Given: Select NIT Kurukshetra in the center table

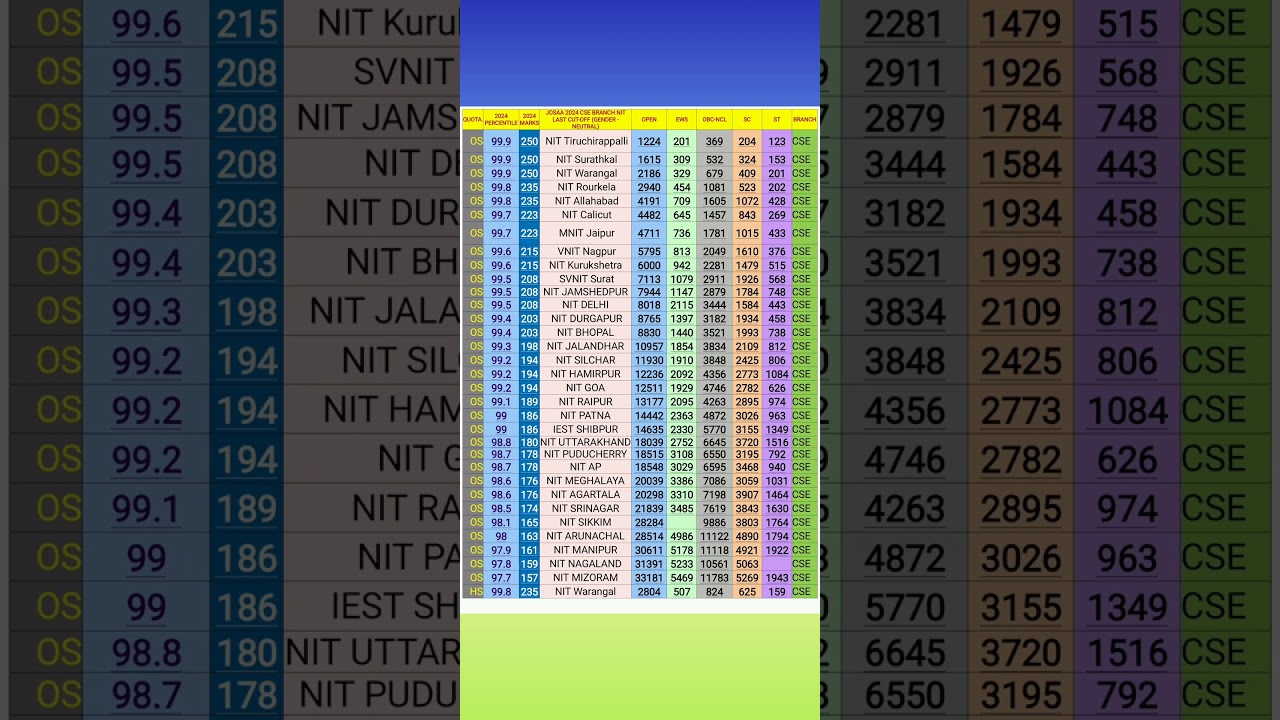Looking at the screenshot, I should click(x=586, y=266).
